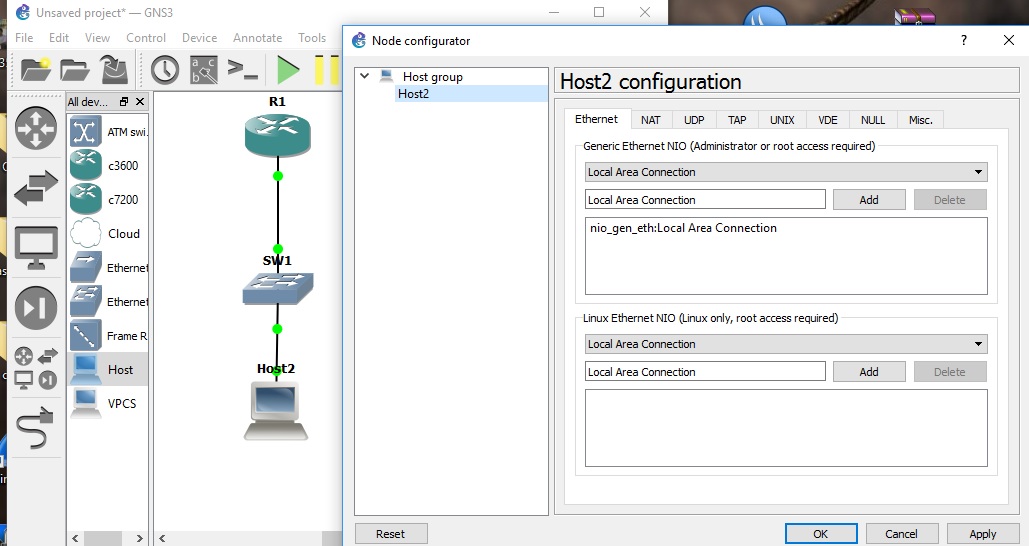The height and width of the screenshot is (546, 1029).
Task: Click Generic Ethernet NIO name field
Action: click(705, 200)
